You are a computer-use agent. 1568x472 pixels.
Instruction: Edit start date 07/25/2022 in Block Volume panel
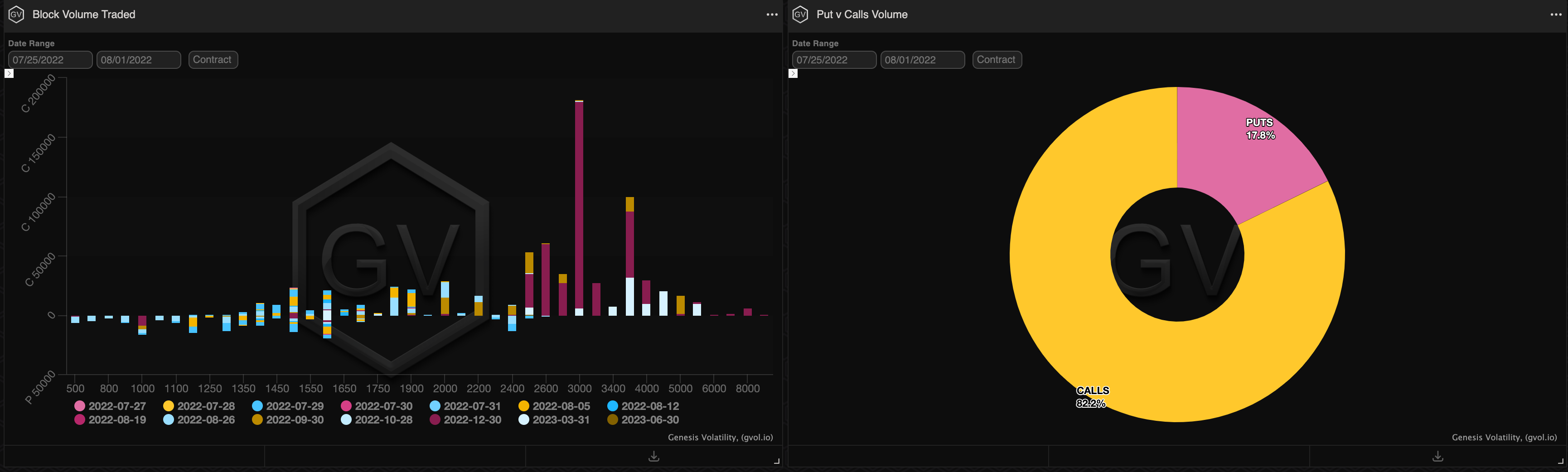point(50,60)
